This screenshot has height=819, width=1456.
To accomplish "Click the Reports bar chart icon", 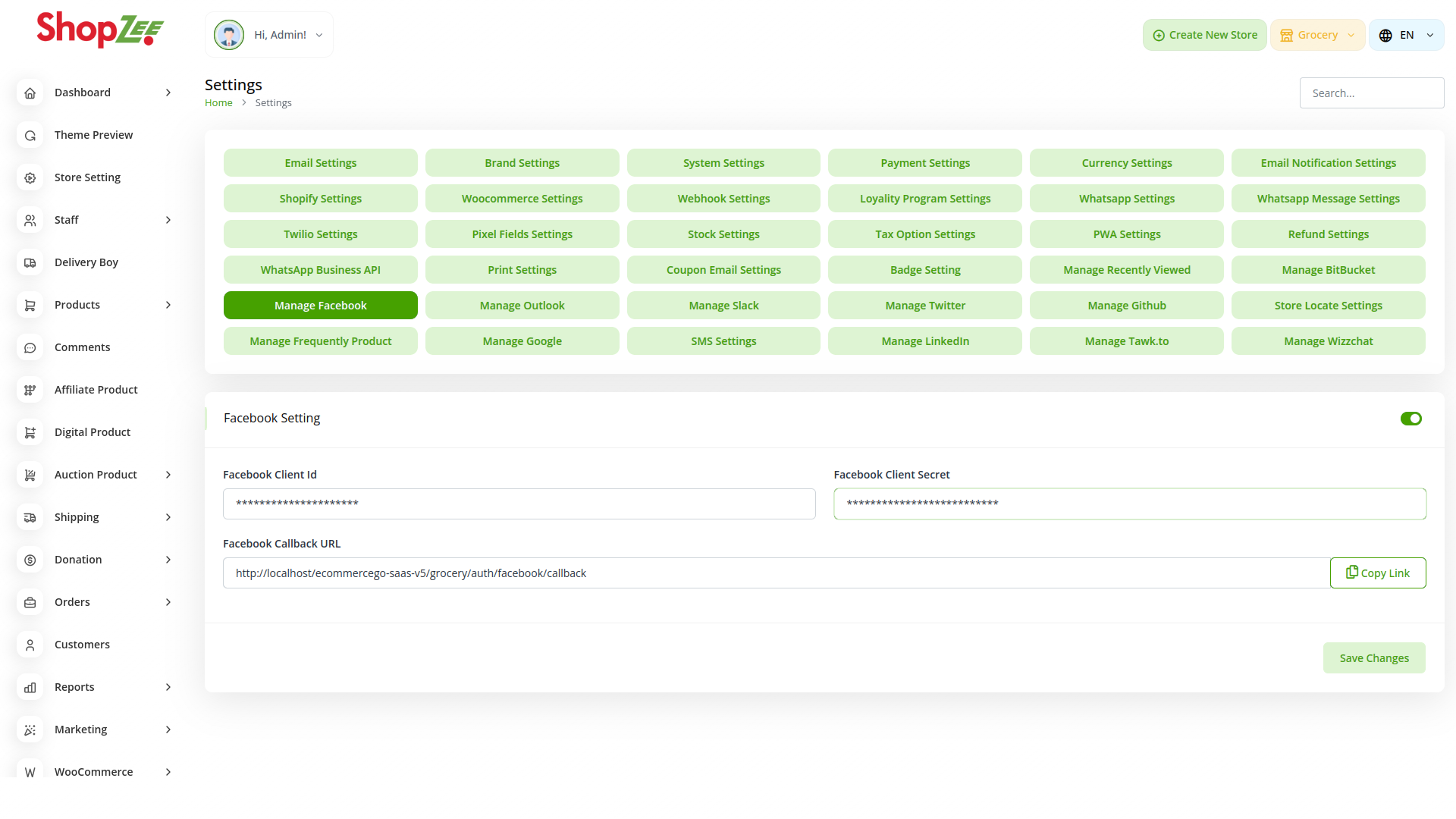I will coord(30,687).
